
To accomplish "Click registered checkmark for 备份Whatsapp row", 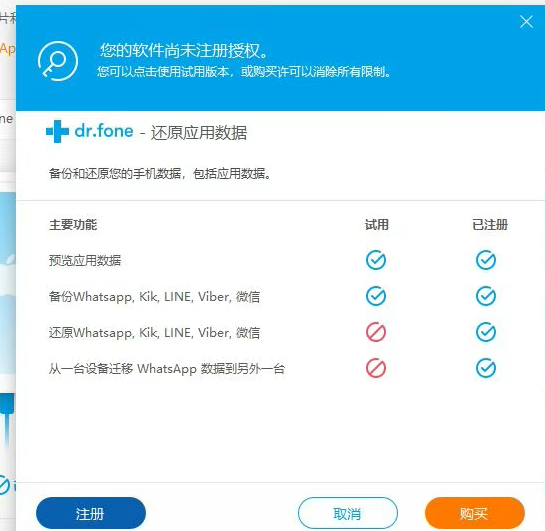I will [486, 296].
